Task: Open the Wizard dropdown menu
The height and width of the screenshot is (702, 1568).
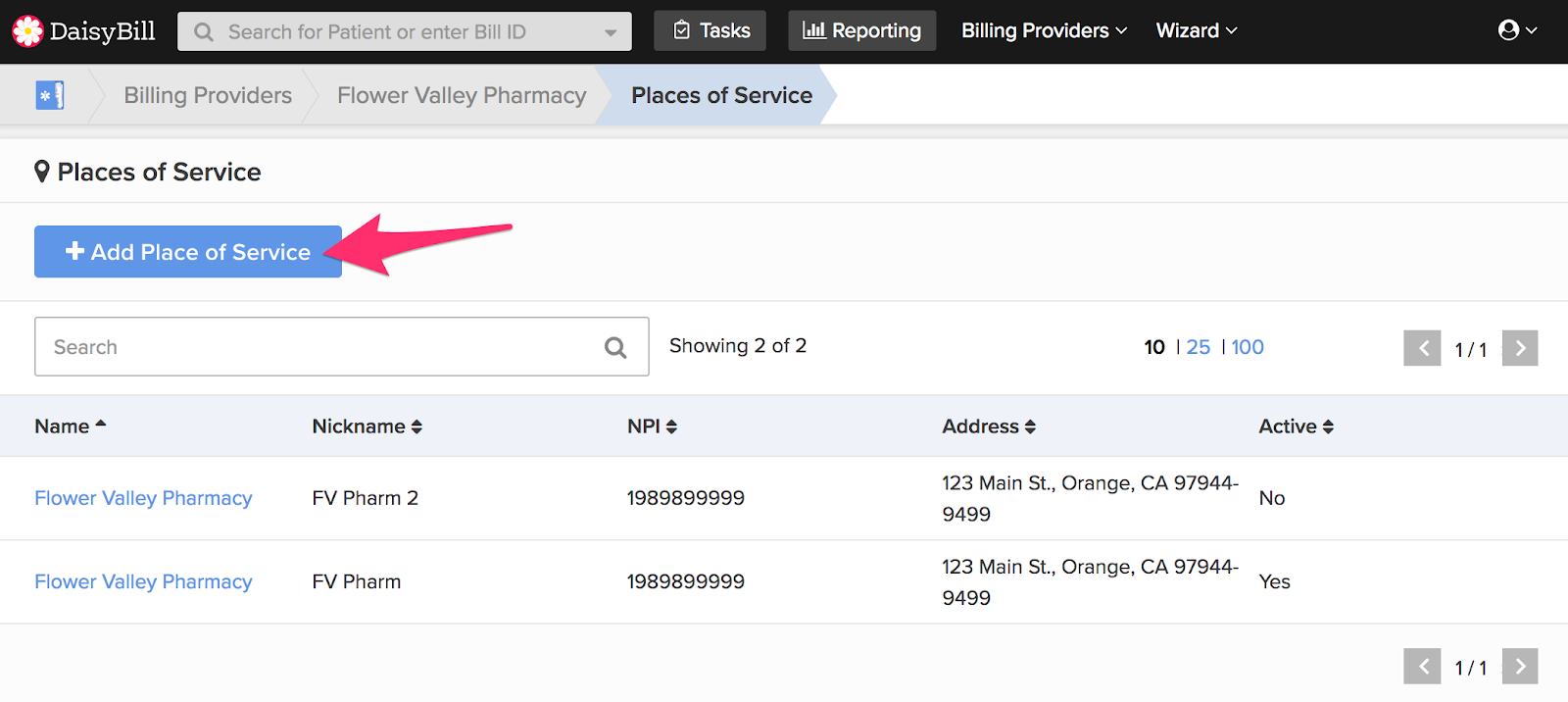Action: coord(1197,30)
